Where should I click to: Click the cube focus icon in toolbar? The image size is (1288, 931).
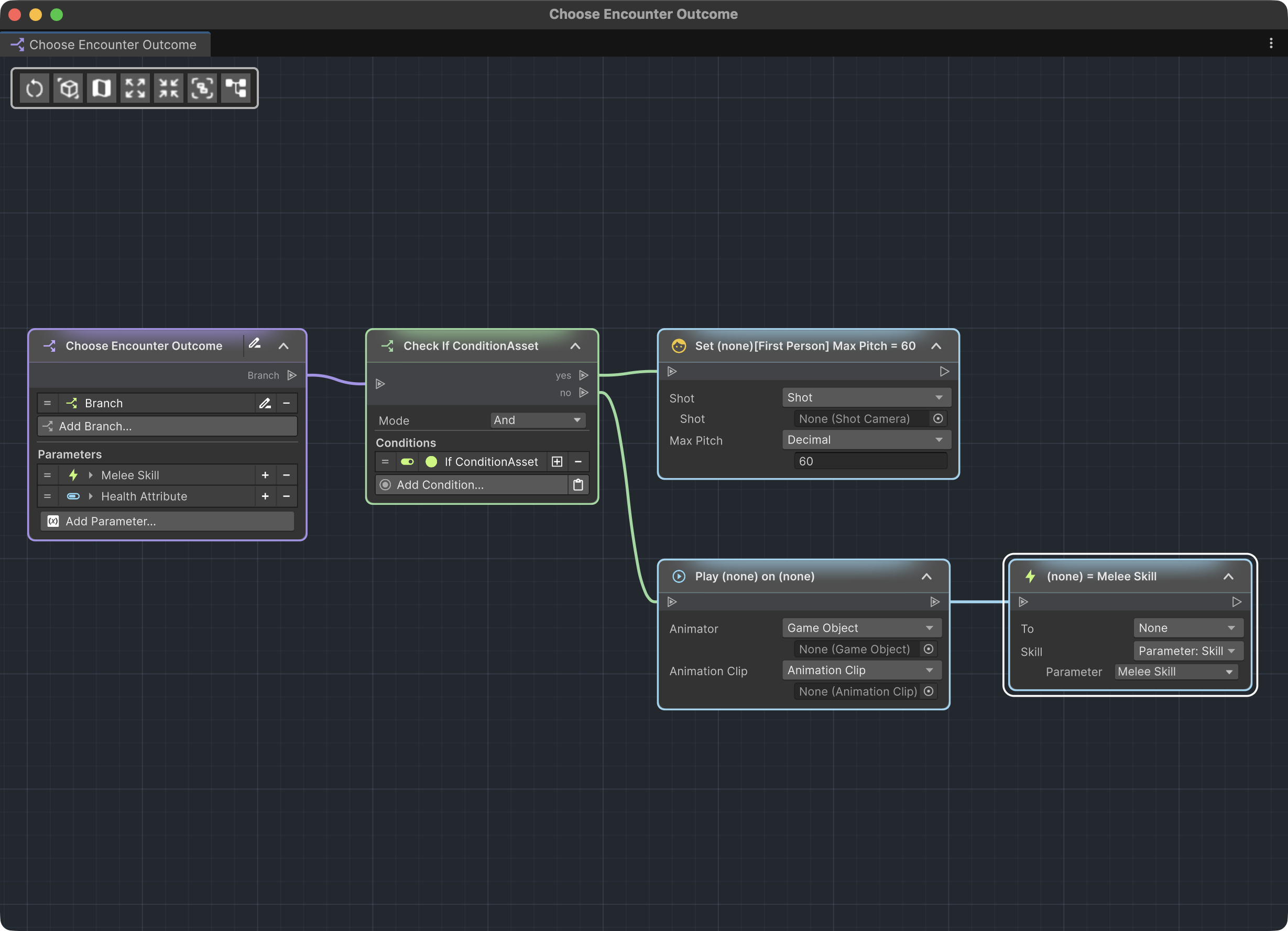click(68, 88)
